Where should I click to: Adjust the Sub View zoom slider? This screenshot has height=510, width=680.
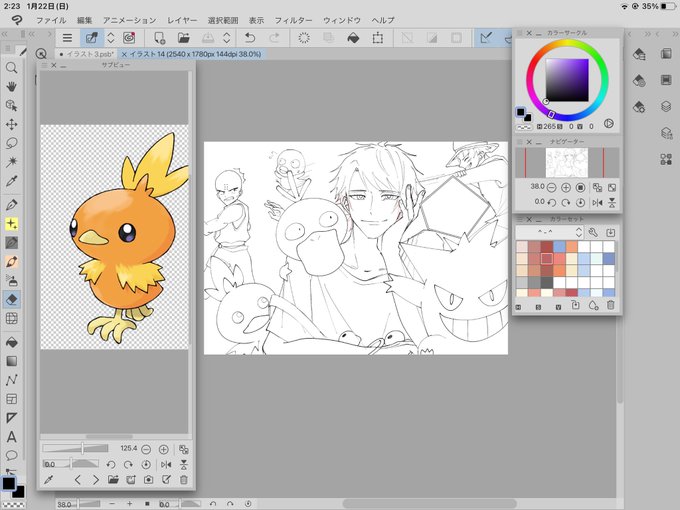click(75, 448)
